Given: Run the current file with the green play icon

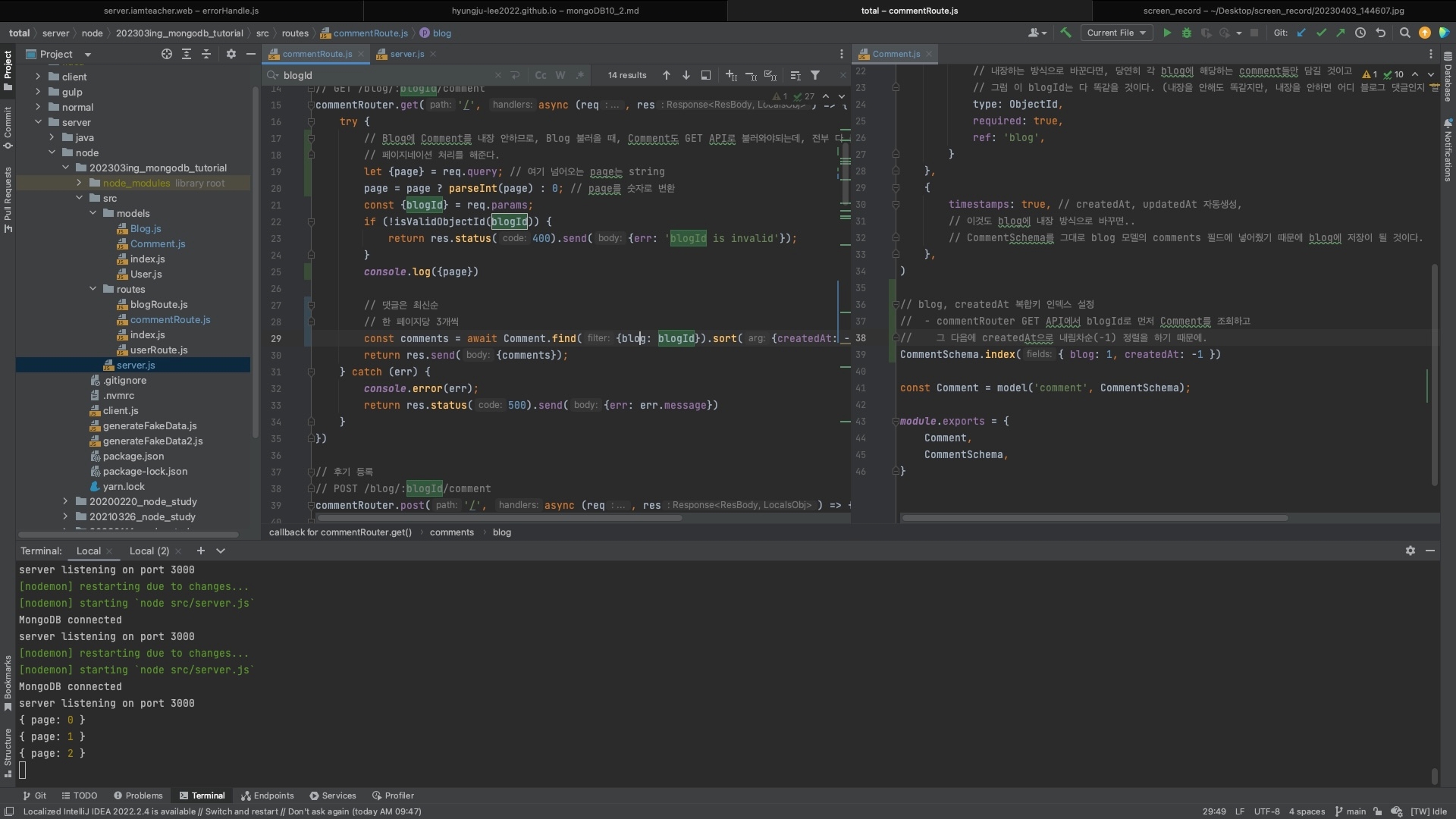Looking at the screenshot, I should (1167, 33).
